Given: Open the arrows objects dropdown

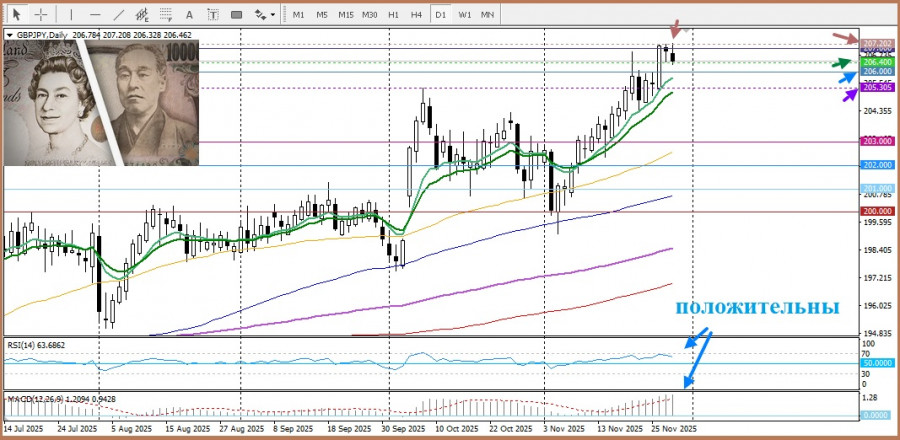Looking at the screenshot, I should (264, 15).
